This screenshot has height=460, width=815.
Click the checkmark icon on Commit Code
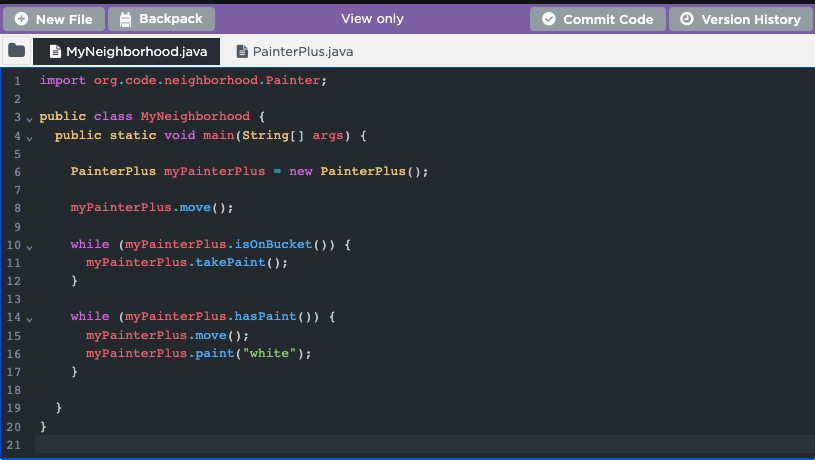point(548,19)
